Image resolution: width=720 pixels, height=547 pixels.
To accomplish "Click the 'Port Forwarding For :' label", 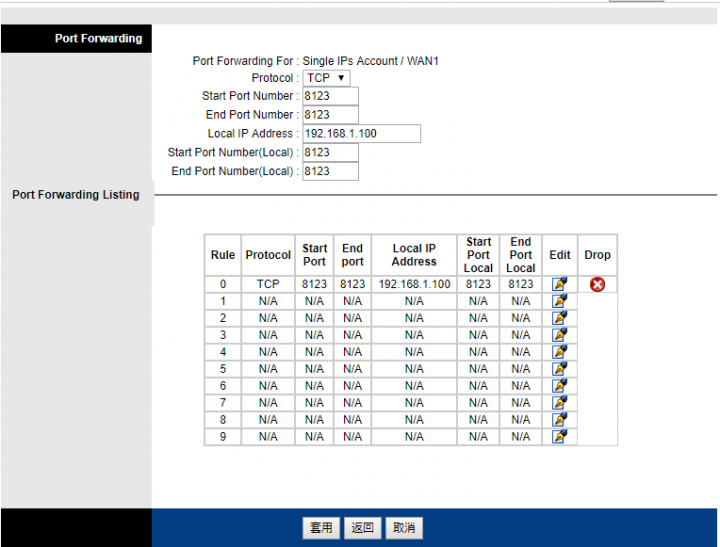I will 246,61.
